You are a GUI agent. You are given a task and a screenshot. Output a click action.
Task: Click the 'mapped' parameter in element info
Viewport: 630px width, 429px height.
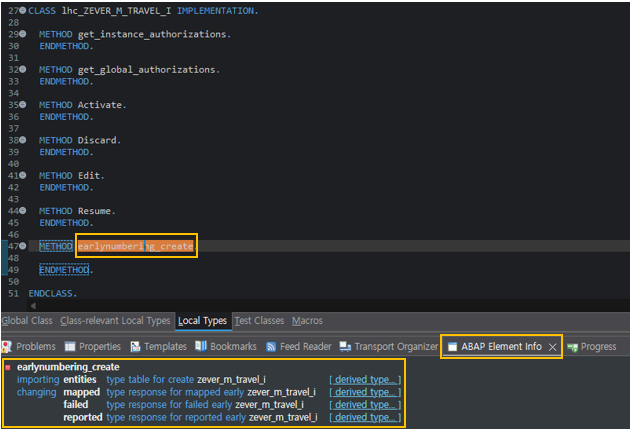click(82, 392)
